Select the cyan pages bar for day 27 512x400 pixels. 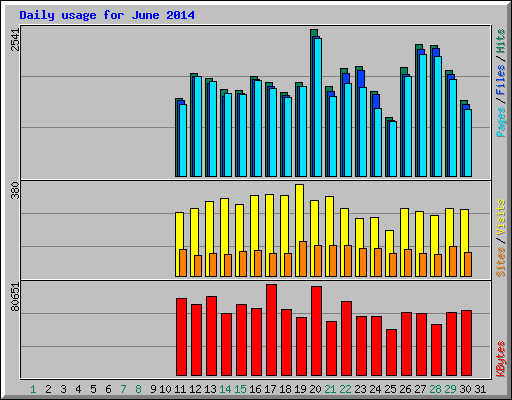pos(423,116)
